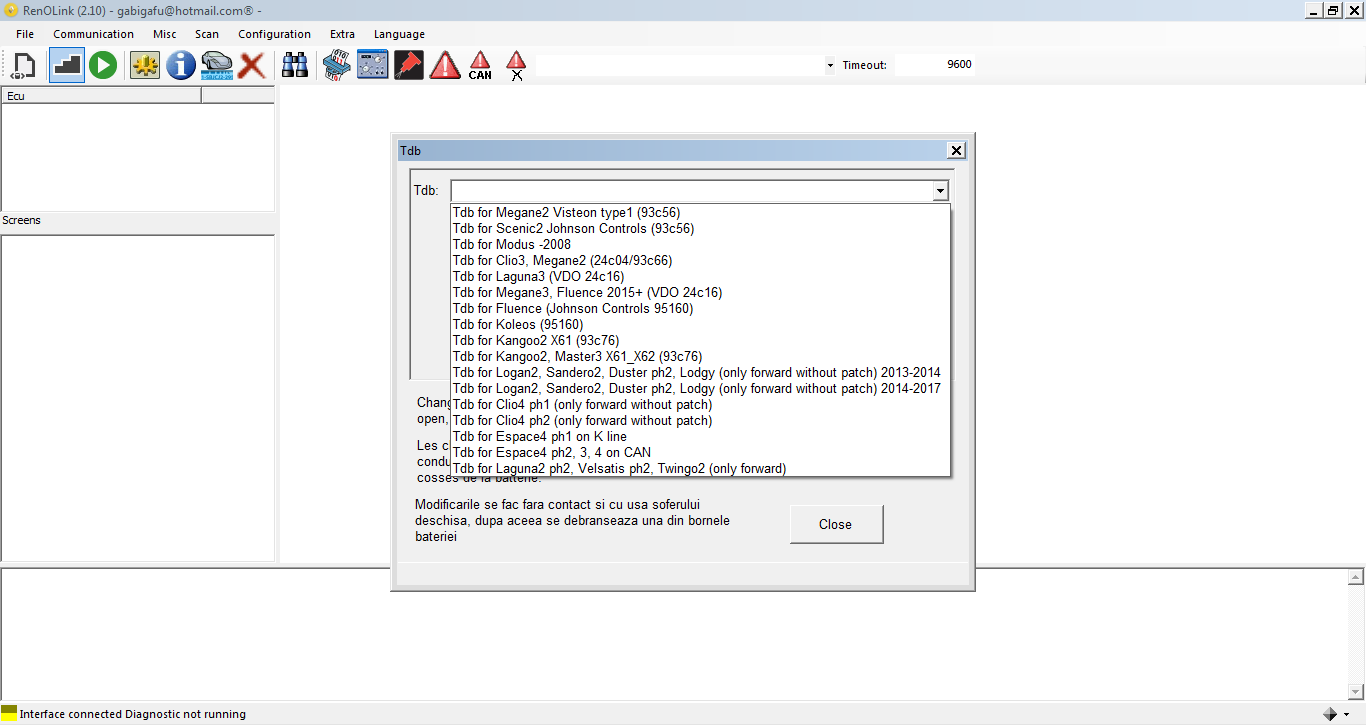Close the Tdb dialog with X button
1366x726 pixels.
(x=956, y=150)
